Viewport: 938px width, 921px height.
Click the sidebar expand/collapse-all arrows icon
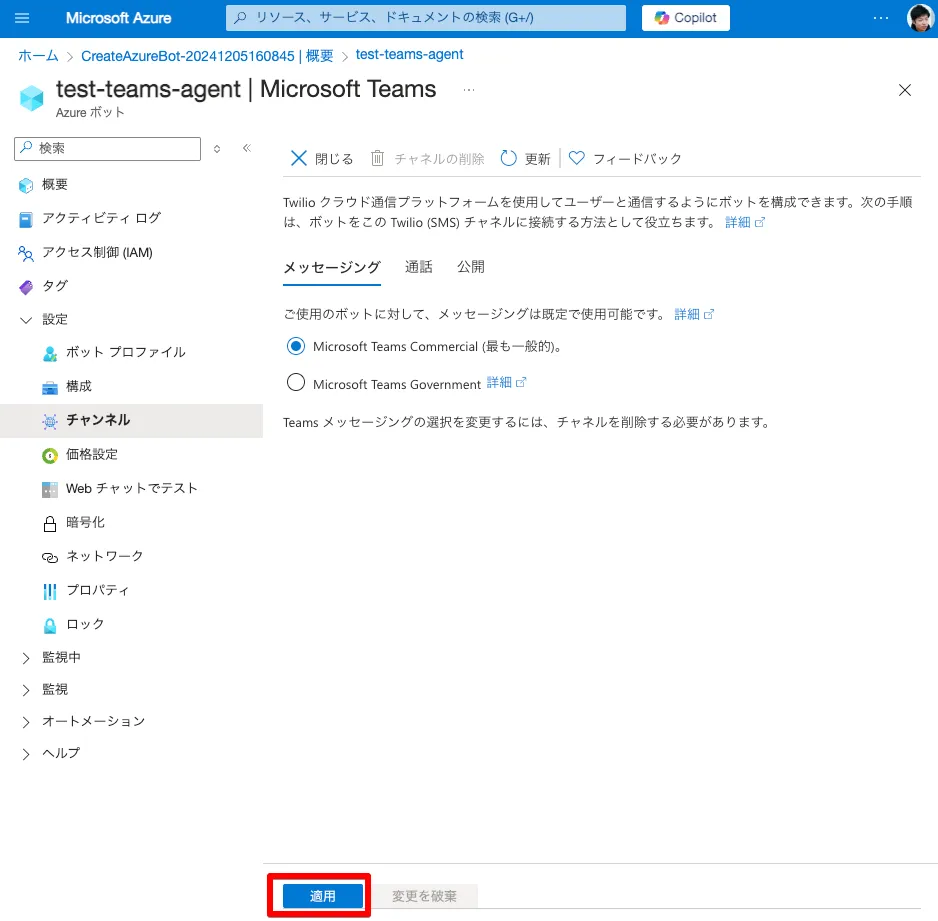pyautogui.click(x=217, y=148)
